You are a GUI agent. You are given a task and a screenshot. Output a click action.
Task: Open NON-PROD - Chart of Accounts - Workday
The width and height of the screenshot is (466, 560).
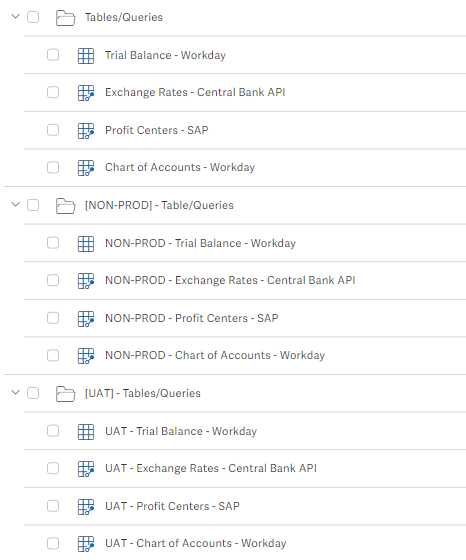pos(215,355)
